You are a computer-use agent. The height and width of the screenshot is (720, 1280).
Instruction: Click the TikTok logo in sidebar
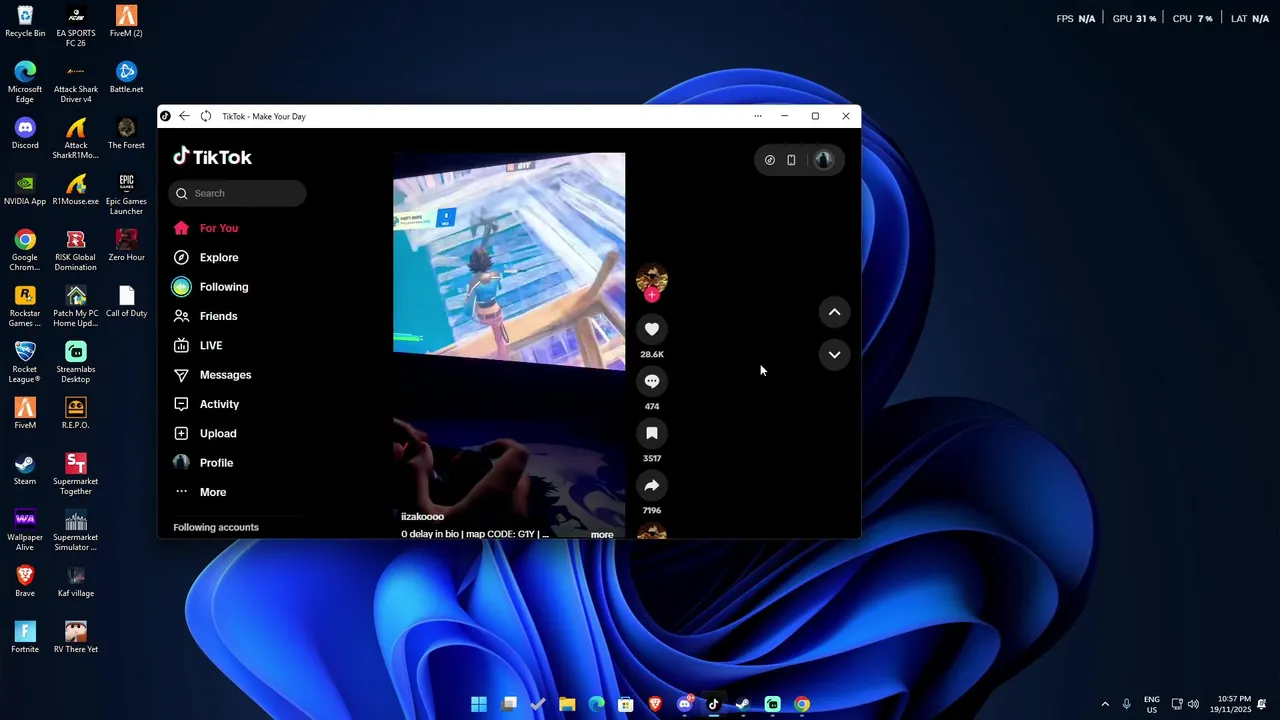pos(212,157)
